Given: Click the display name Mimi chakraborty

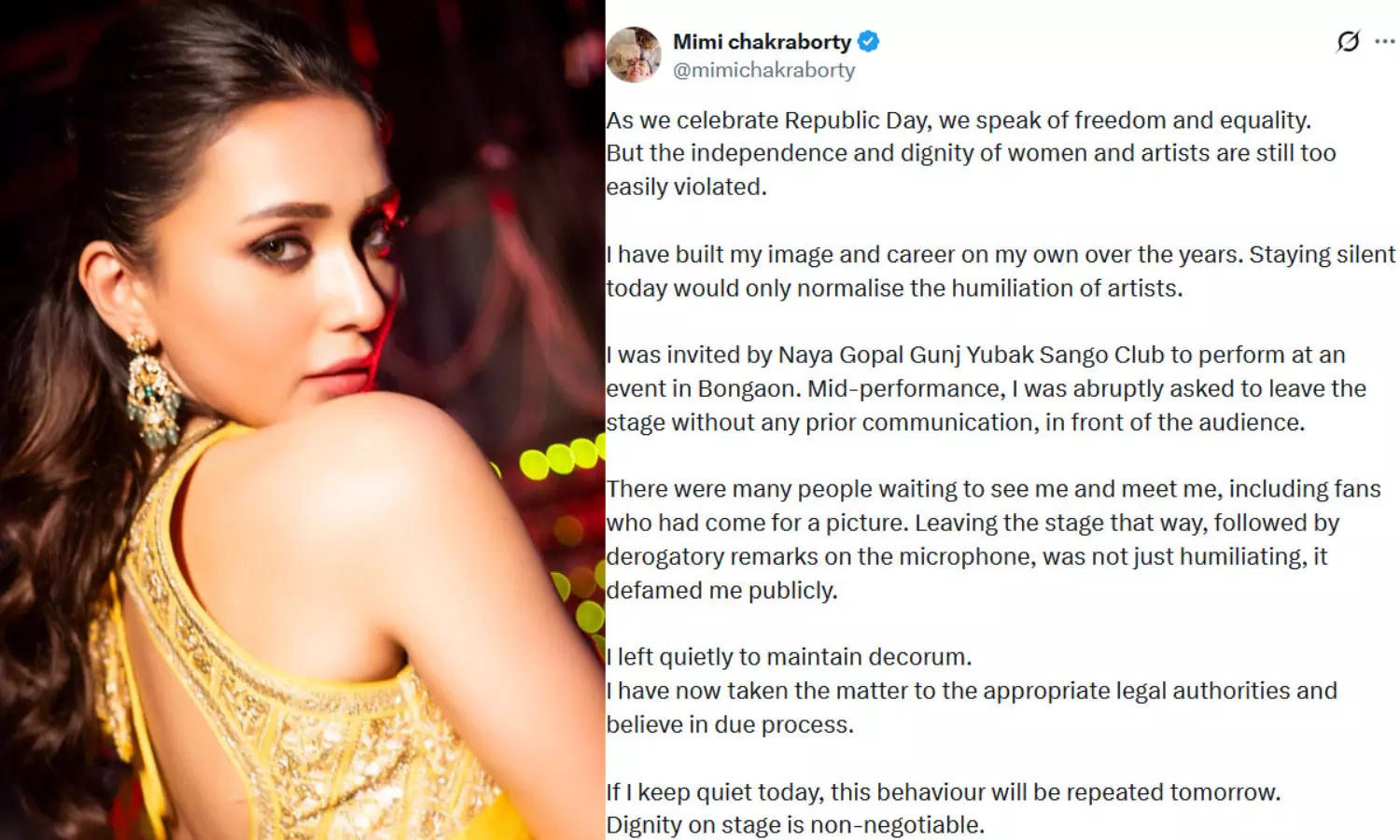Looking at the screenshot, I should tap(762, 42).
